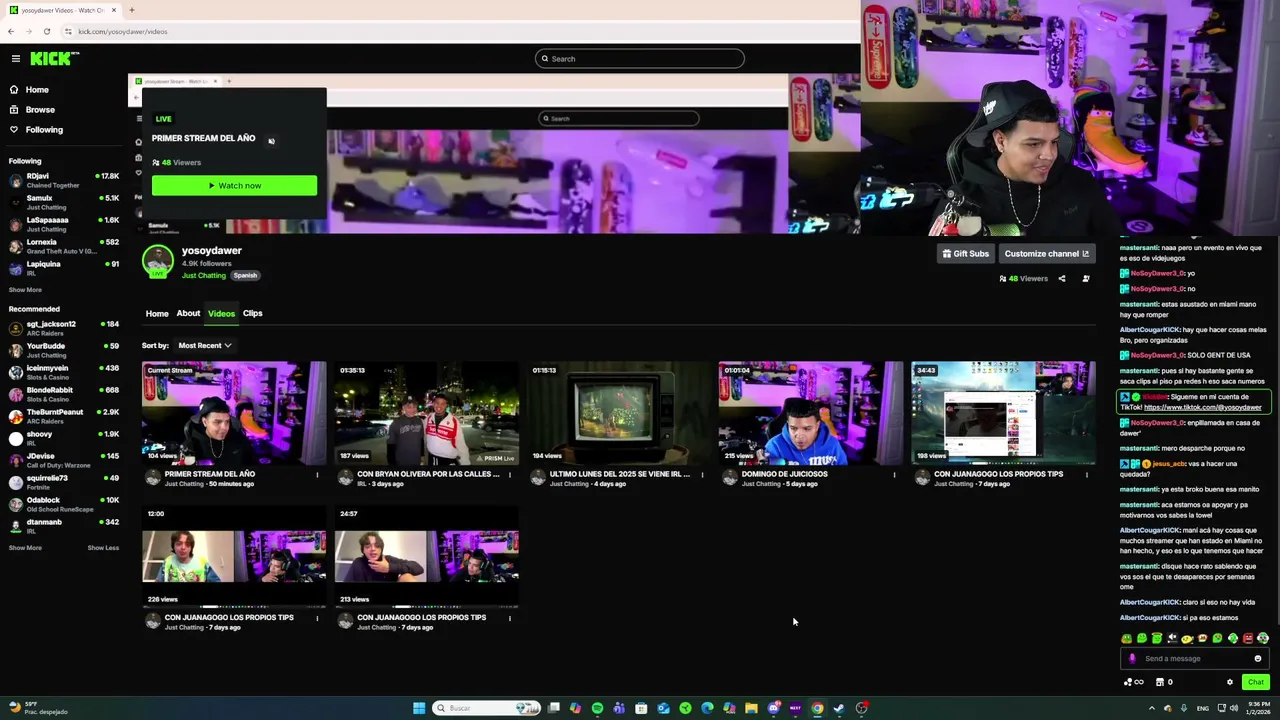
Task: Mute the live preview volume icon
Action: 271,141
